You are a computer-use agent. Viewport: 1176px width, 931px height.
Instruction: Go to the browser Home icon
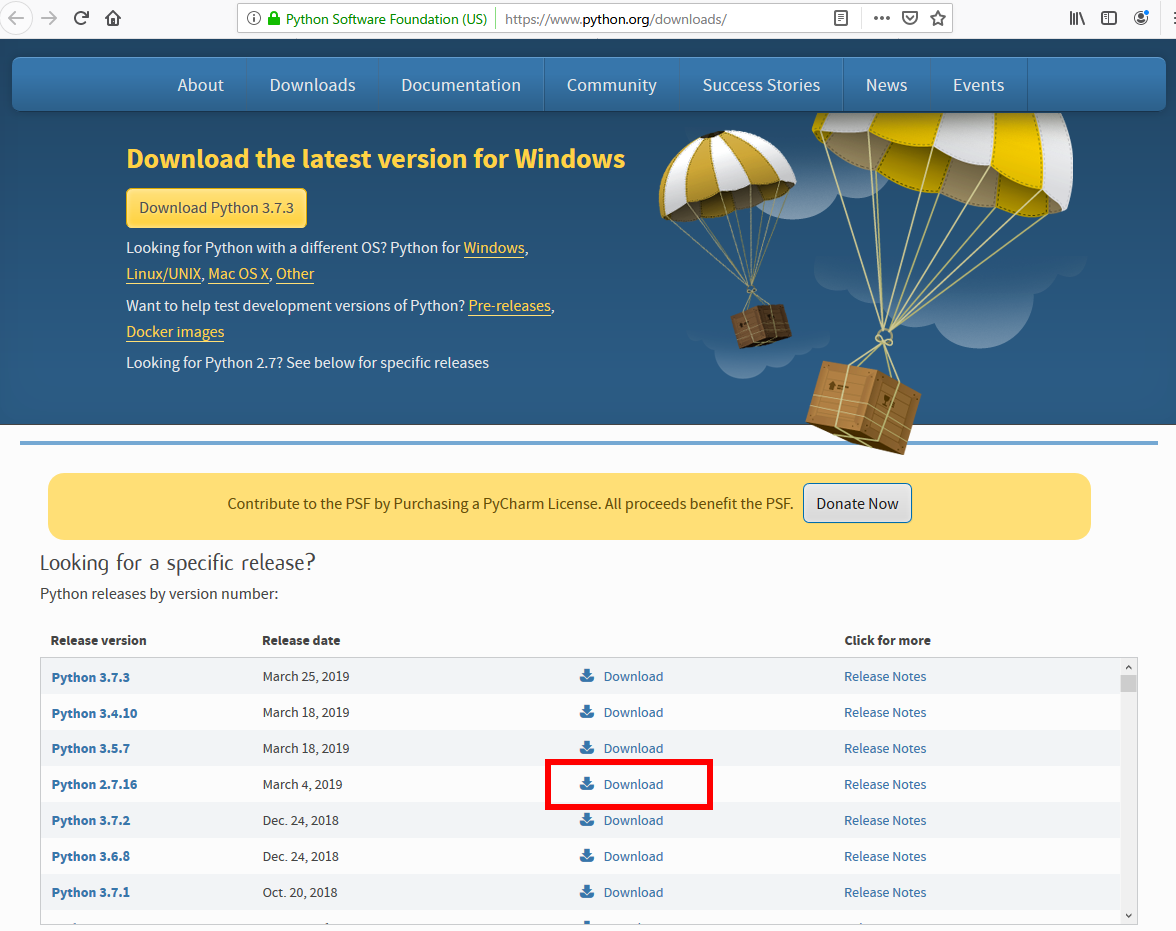click(113, 18)
